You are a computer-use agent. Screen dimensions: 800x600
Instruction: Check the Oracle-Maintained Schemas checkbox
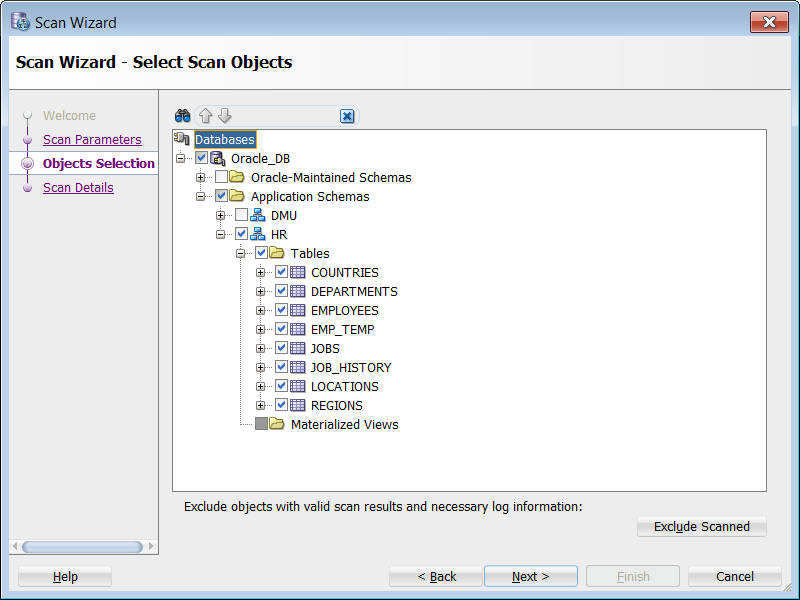click(x=221, y=177)
